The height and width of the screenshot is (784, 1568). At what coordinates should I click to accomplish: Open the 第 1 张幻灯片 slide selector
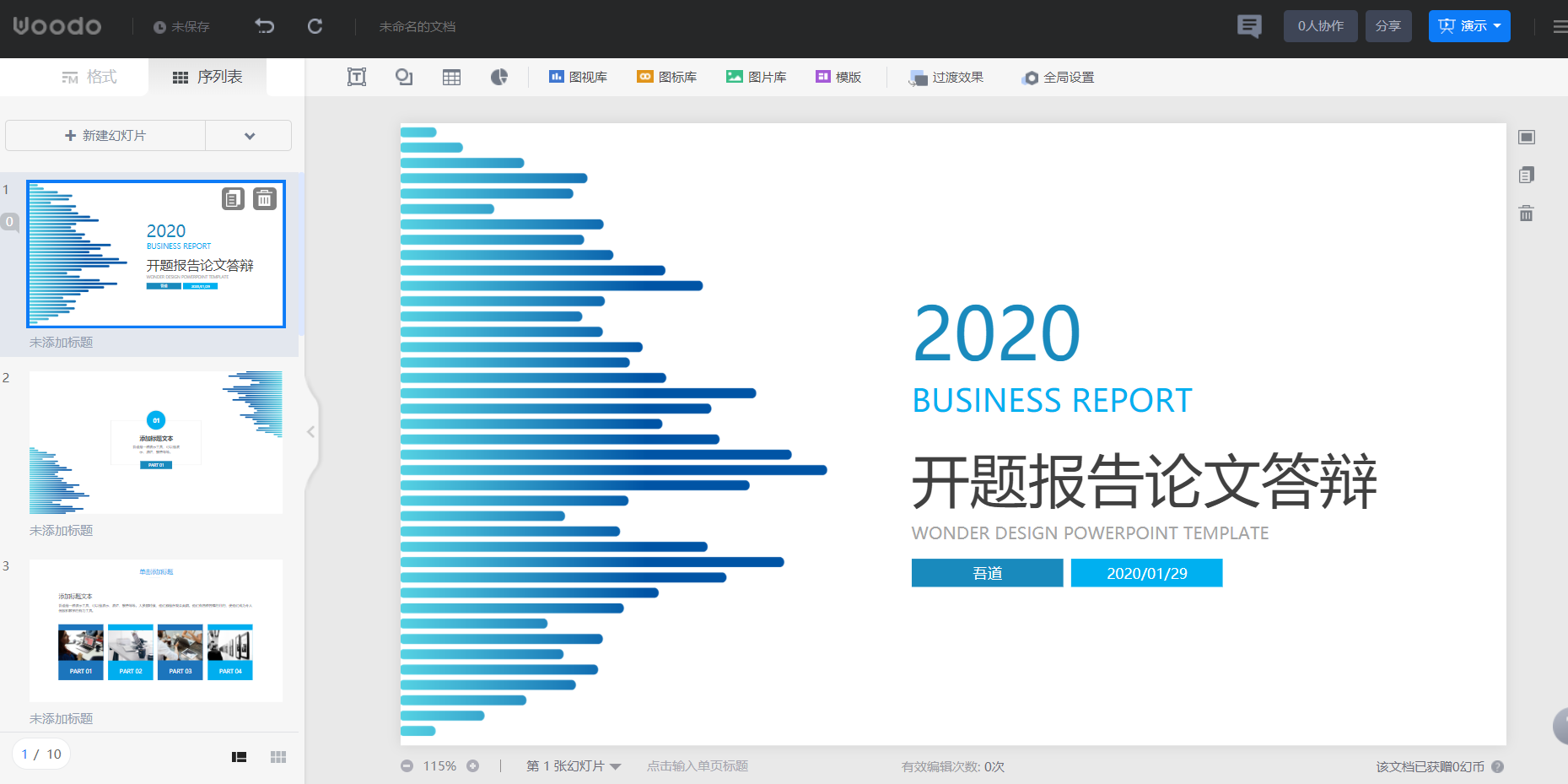click(574, 766)
